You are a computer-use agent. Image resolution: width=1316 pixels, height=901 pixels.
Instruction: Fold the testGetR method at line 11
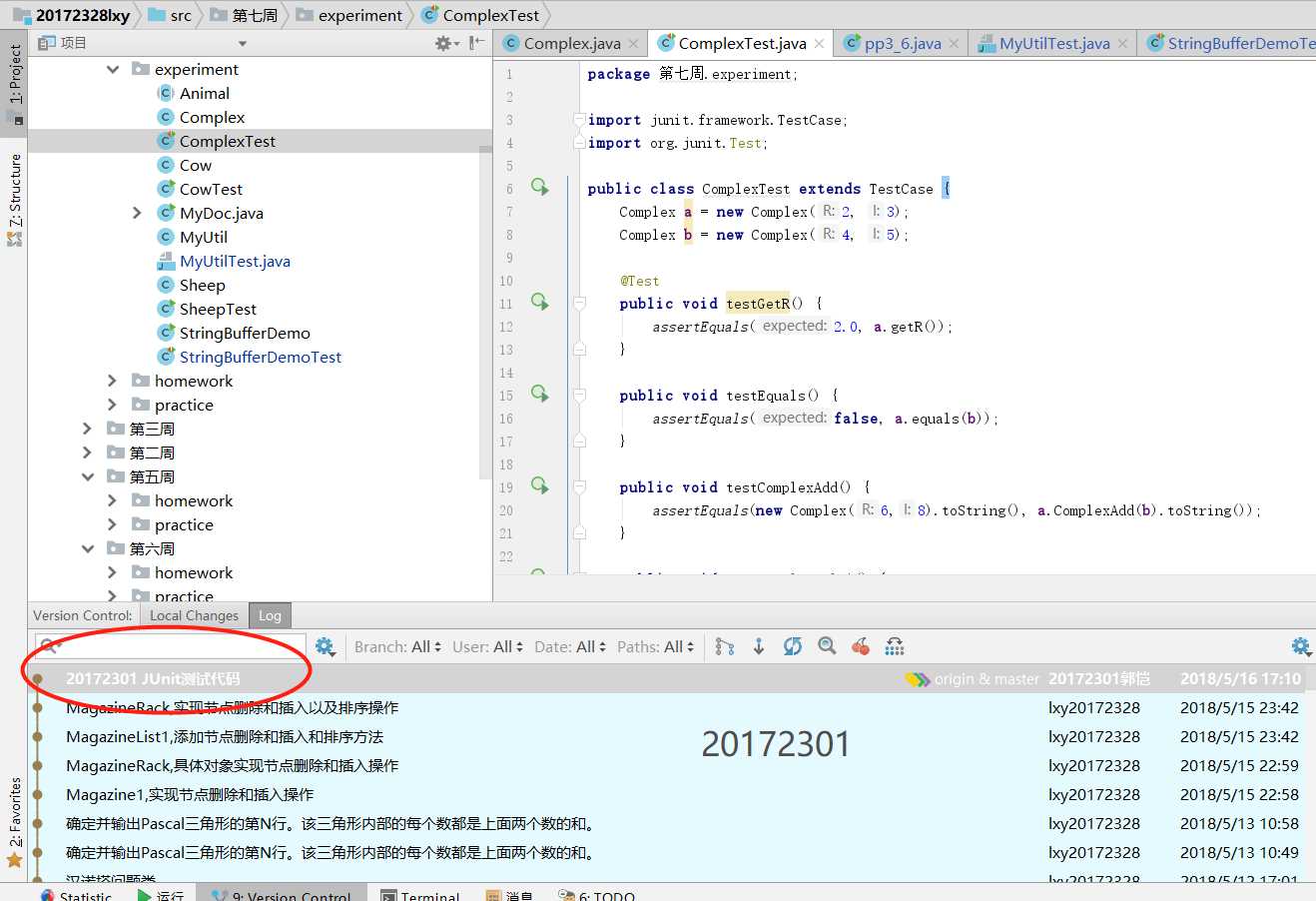(x=579, y=303)
